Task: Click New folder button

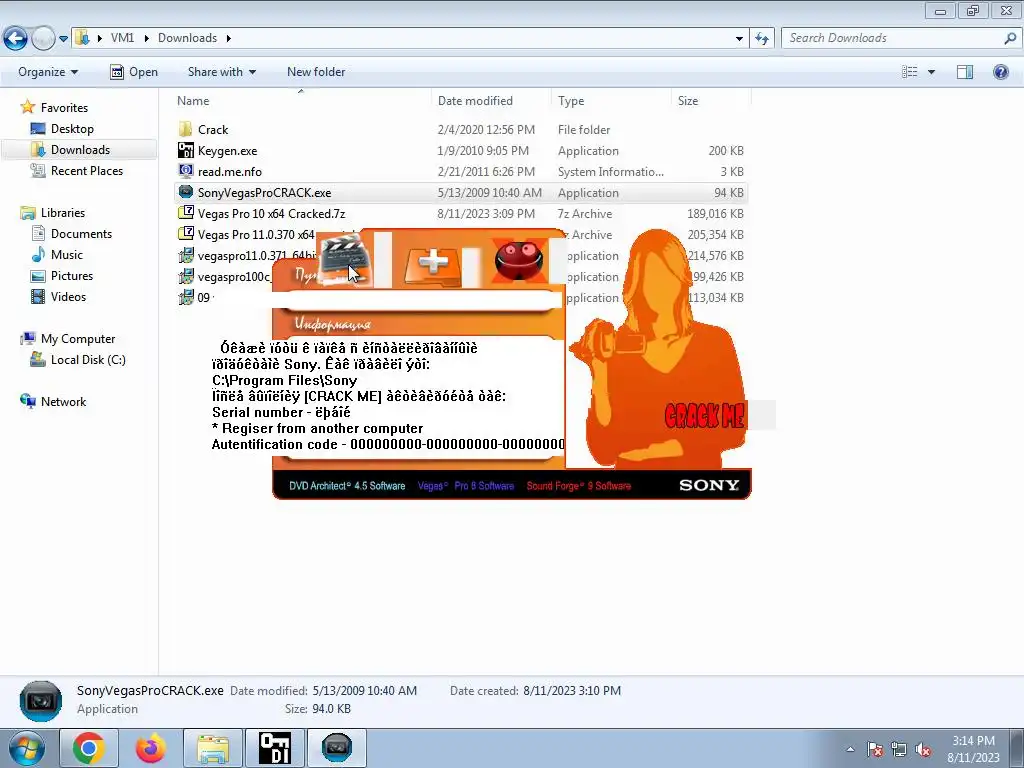Action: click(x=316, y=72)
